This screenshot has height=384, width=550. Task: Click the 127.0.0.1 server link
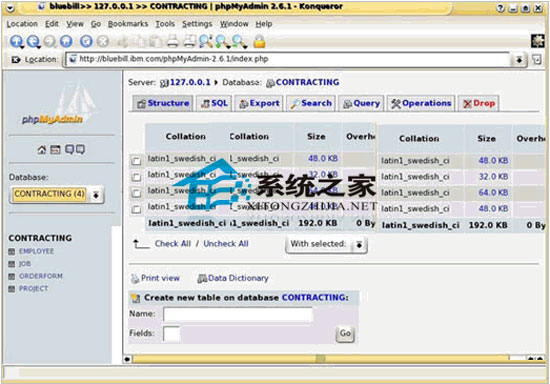(190, 82)
